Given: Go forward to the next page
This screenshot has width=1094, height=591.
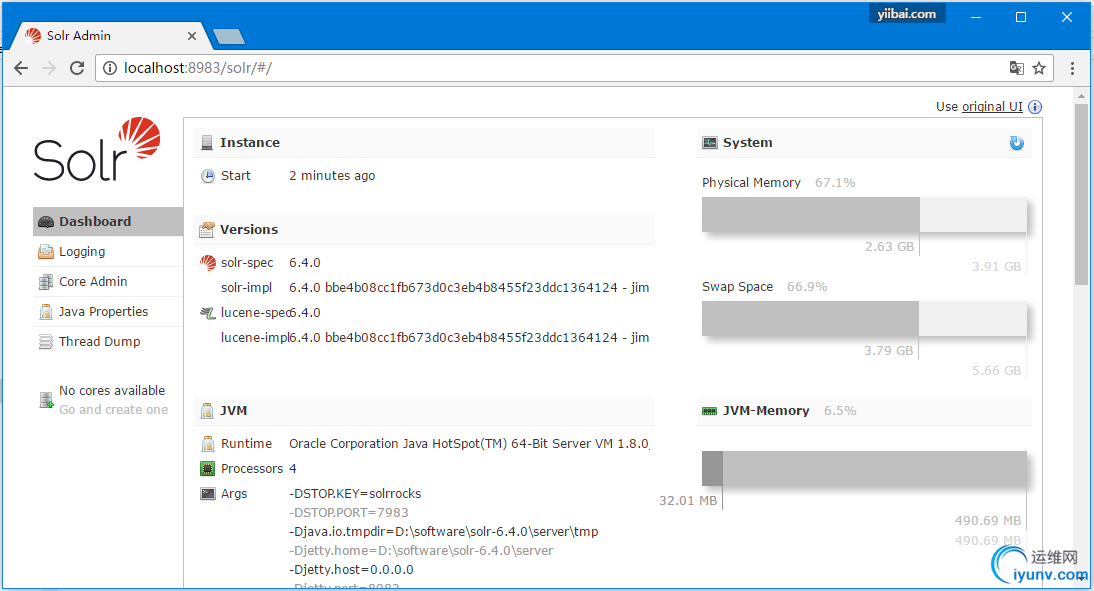Looking at the screenshot, I should pos(49,68).
